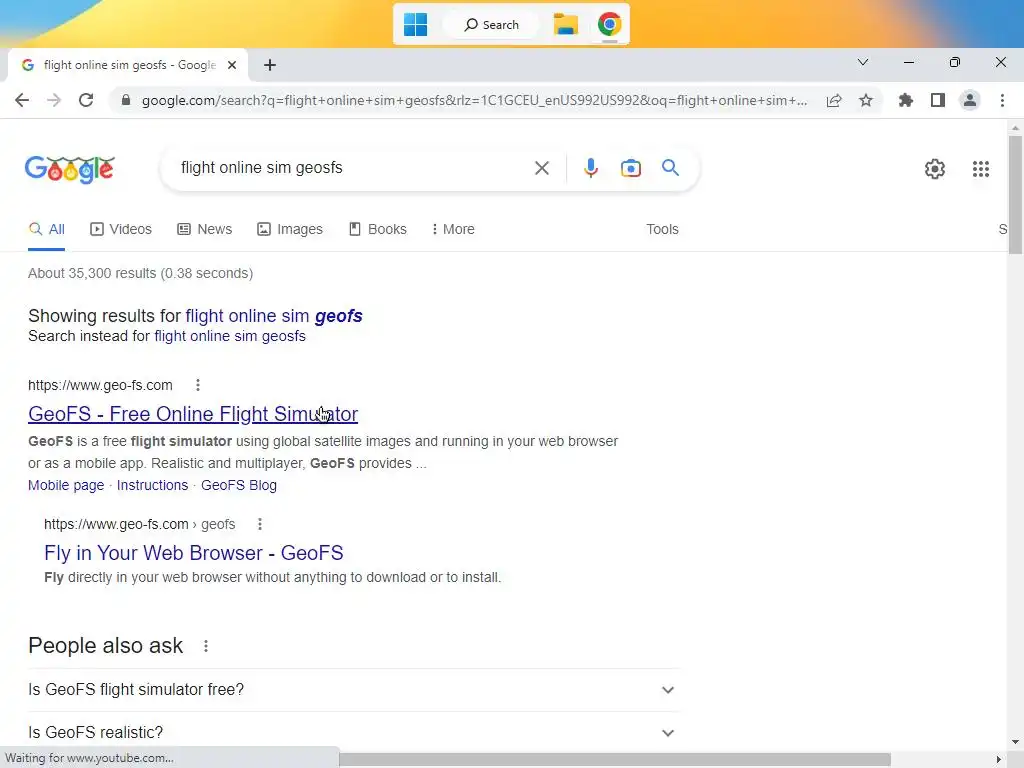
Task: Close the 'flight online sim geosfs' tab
Action: [232, 65]
